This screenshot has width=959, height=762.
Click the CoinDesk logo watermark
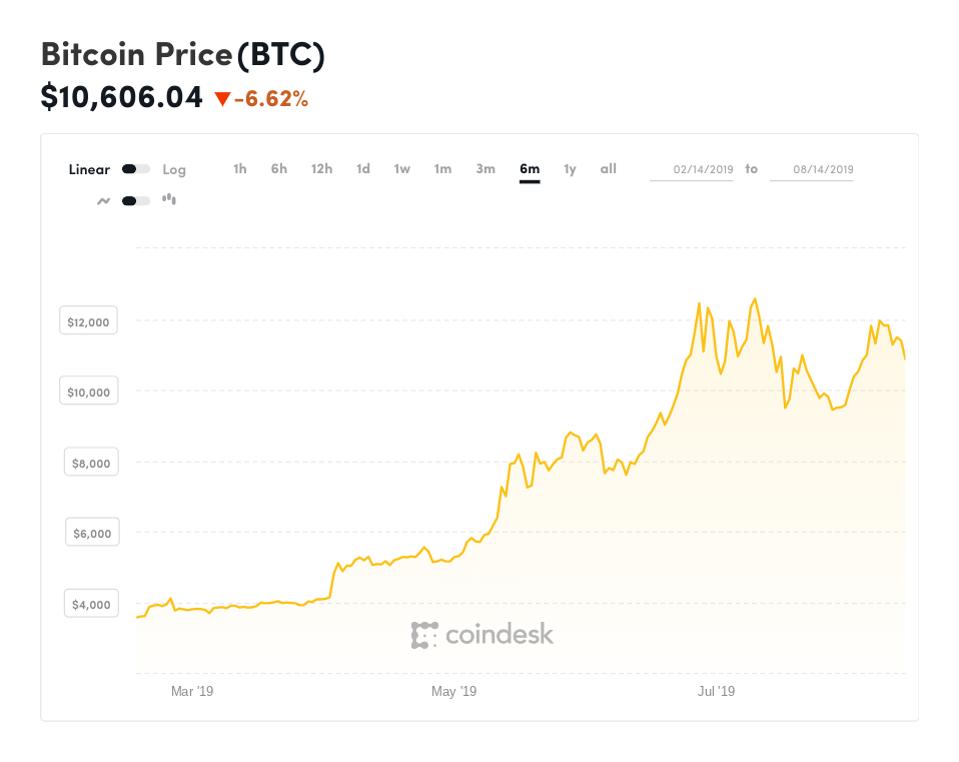coord(482,635)
